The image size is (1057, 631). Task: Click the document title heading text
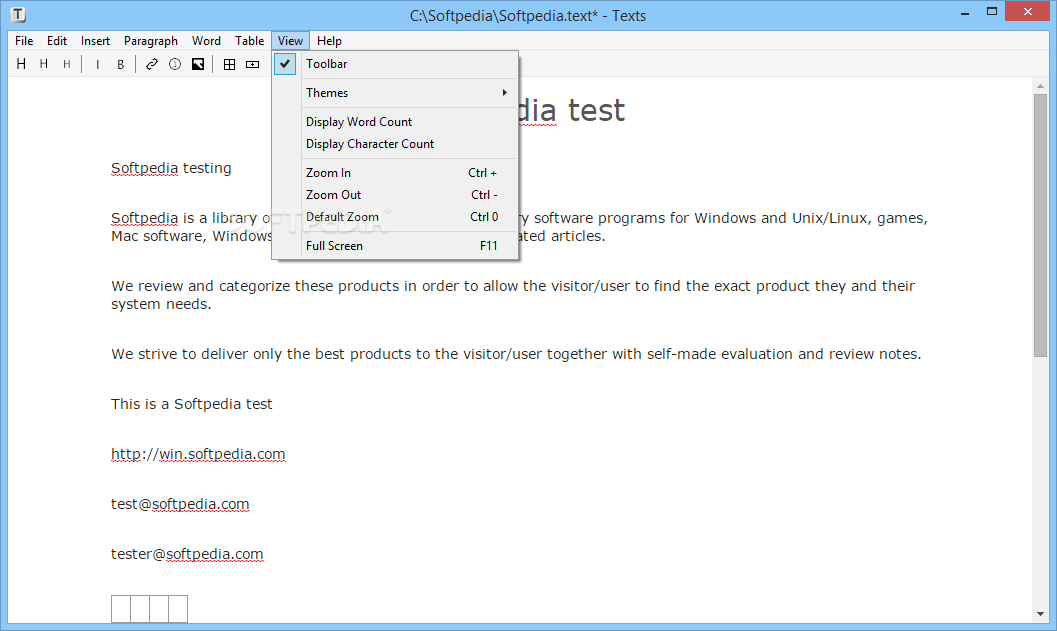pyautogui.click(x=572, y=111)
